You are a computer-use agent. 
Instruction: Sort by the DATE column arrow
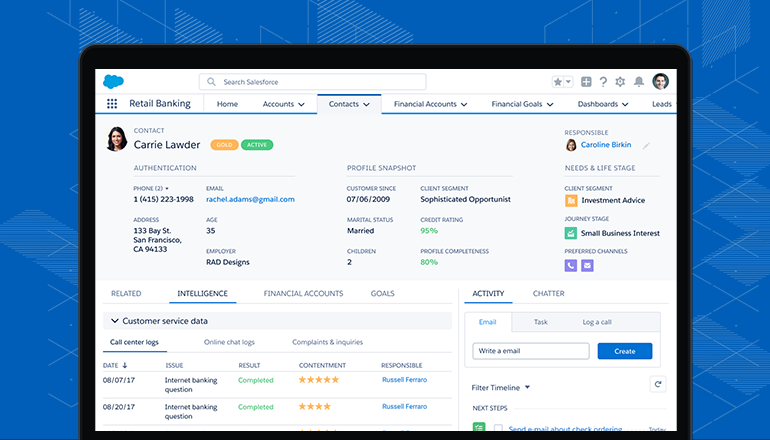tap(125, 365)
